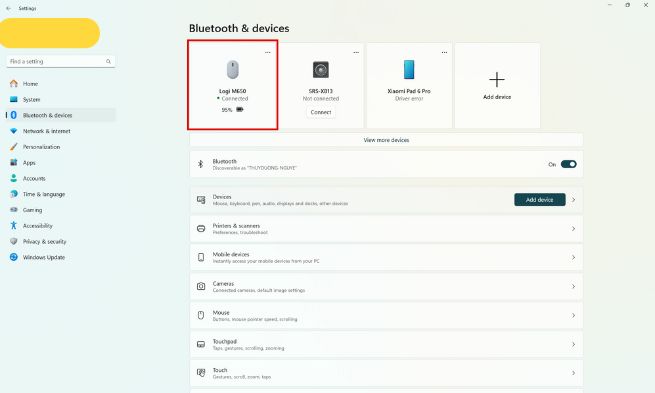Image resolution: width=655 pixels, height=393 pixels.
Task: Click the Touchpad row icon
Action: pyautogui.click(x=201, y=344)
